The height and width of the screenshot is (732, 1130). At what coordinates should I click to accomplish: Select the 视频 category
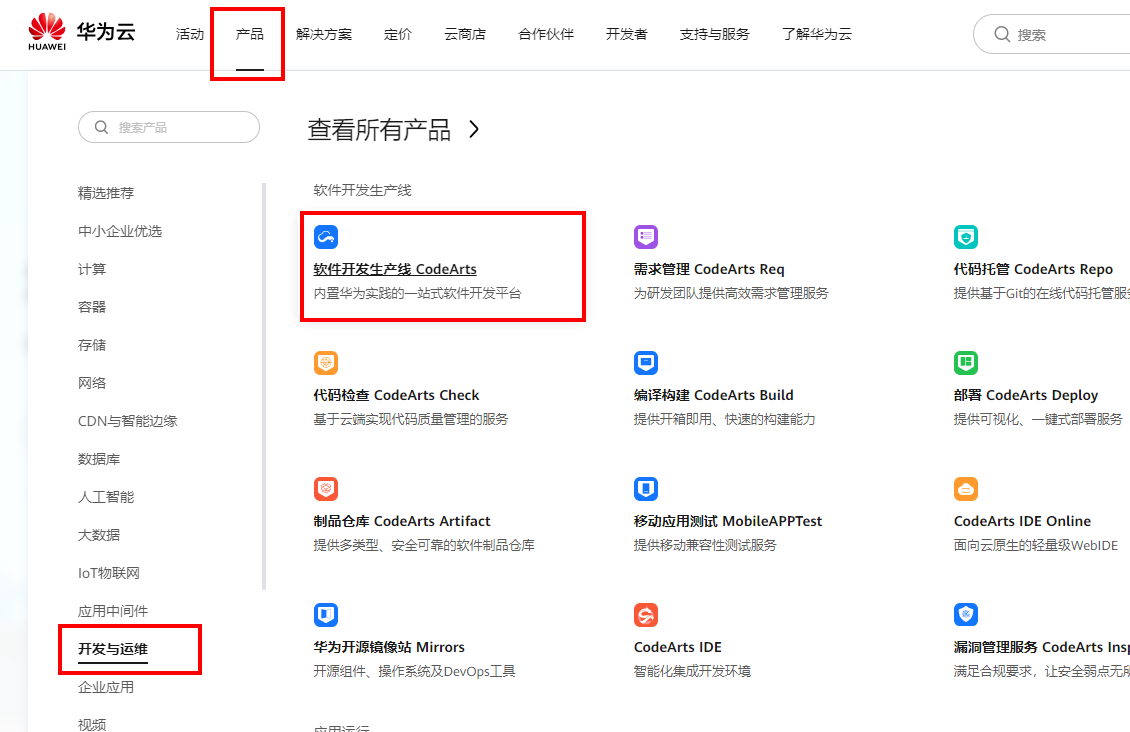pos(92,724)
